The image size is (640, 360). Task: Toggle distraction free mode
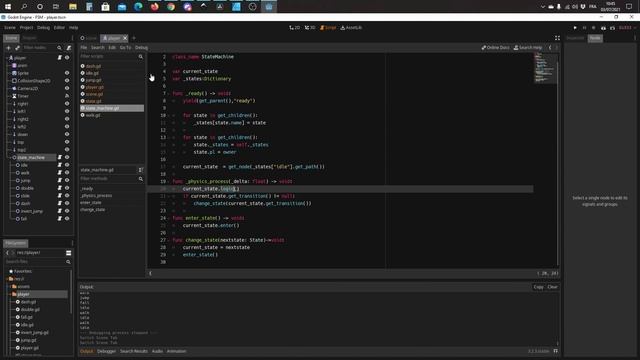point(557,38)
